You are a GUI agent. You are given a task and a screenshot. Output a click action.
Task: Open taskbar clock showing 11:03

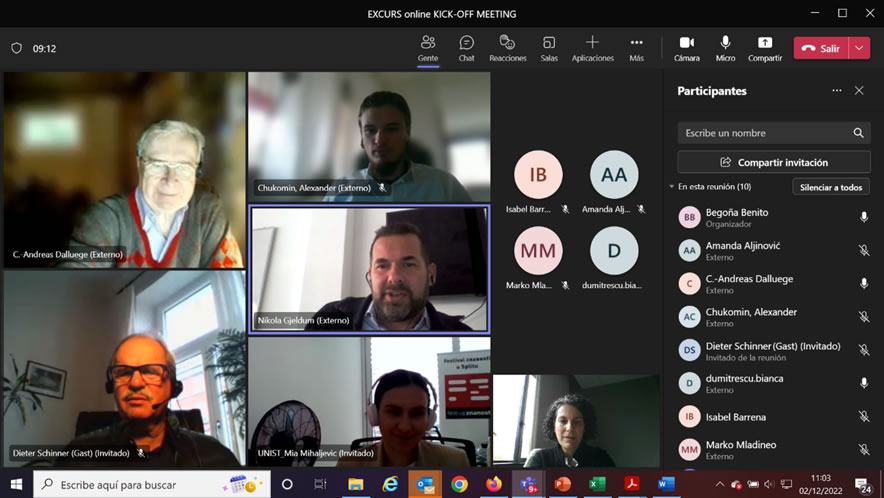[x=820, y=484]
